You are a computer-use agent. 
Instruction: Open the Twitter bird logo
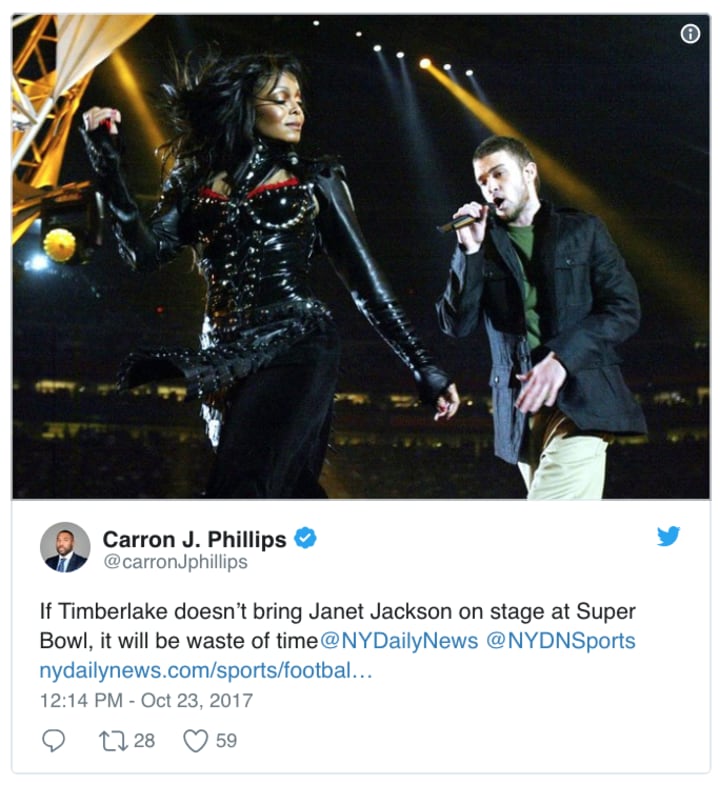(668, 536)
